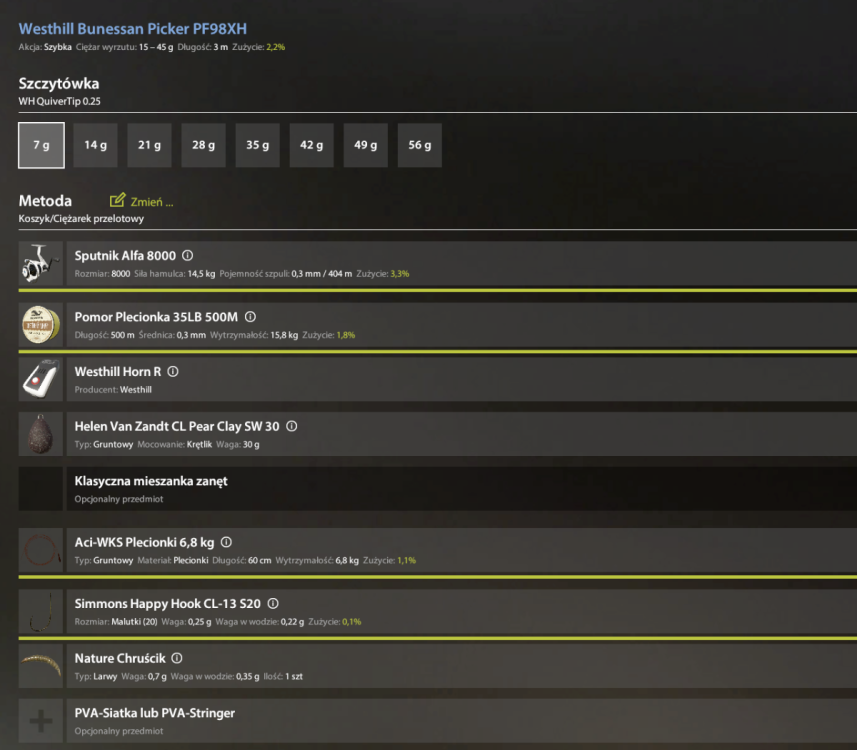The image size is (857, 750).
Task: Click the info icon next to Nature Chruścik
Action: [177, 658]
